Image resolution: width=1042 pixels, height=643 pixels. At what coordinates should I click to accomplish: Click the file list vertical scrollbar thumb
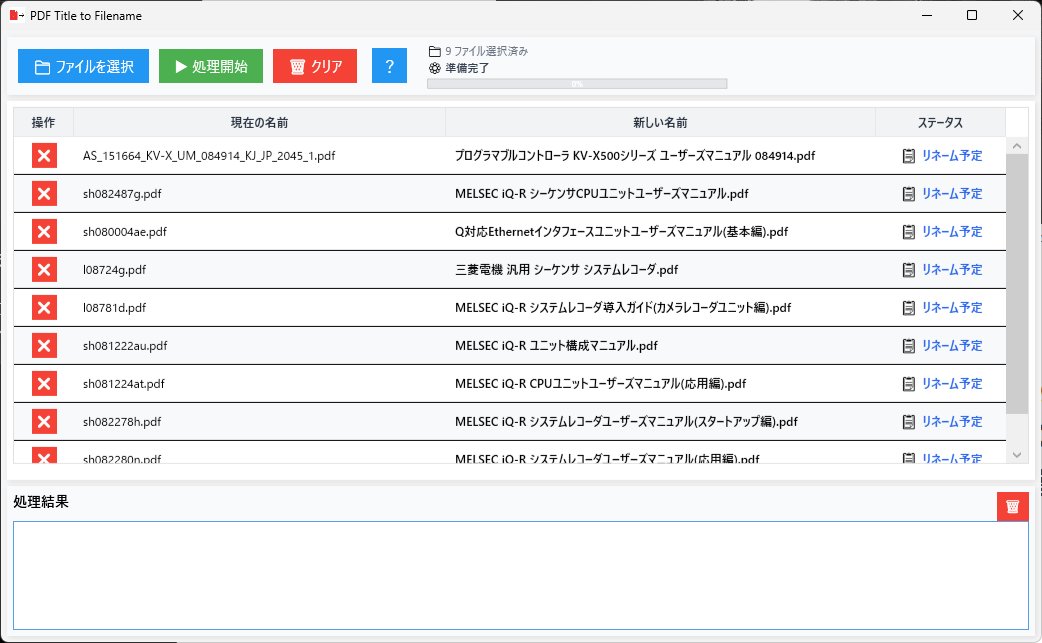[x=1017, y=284]
